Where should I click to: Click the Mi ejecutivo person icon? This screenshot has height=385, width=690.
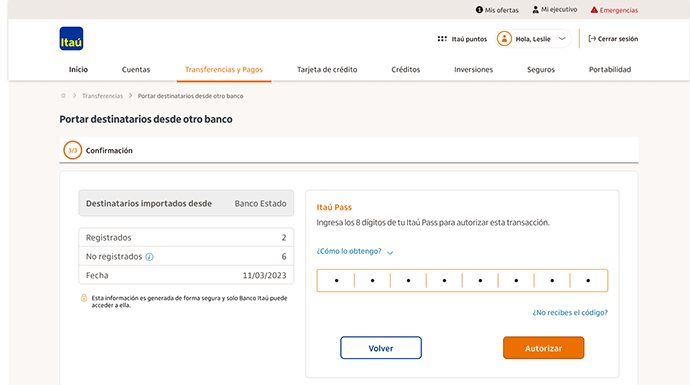point(536,10)
